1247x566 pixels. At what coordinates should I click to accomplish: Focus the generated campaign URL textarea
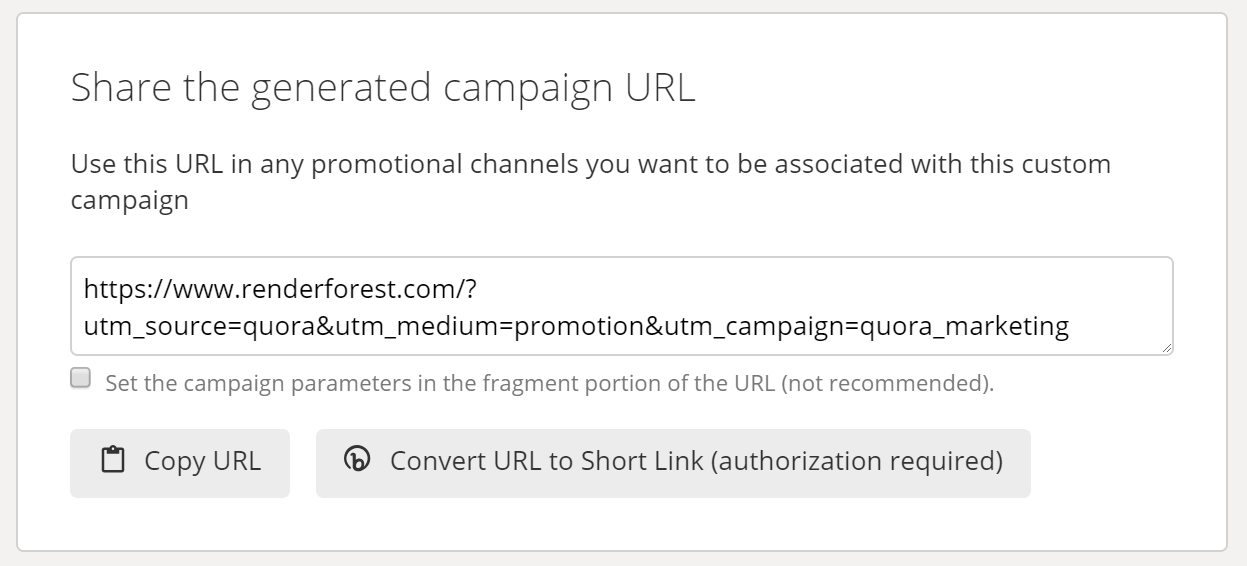pyautogui.click(x=621, y=306)
